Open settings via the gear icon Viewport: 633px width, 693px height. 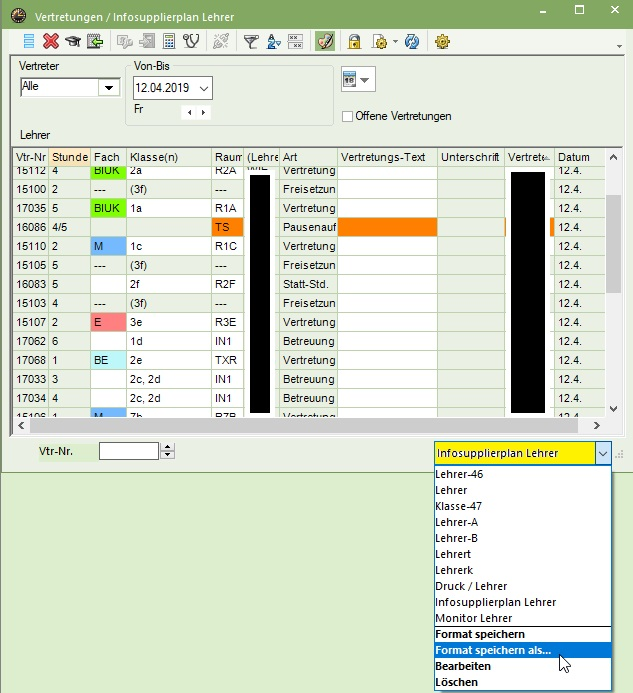coord(442,41)
